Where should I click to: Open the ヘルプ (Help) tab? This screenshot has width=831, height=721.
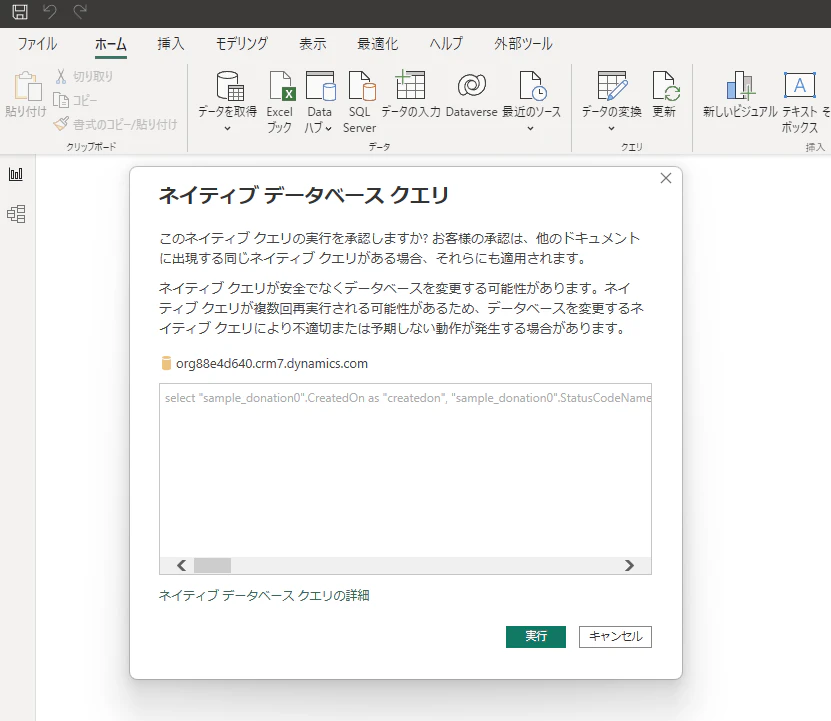(446, 43)
